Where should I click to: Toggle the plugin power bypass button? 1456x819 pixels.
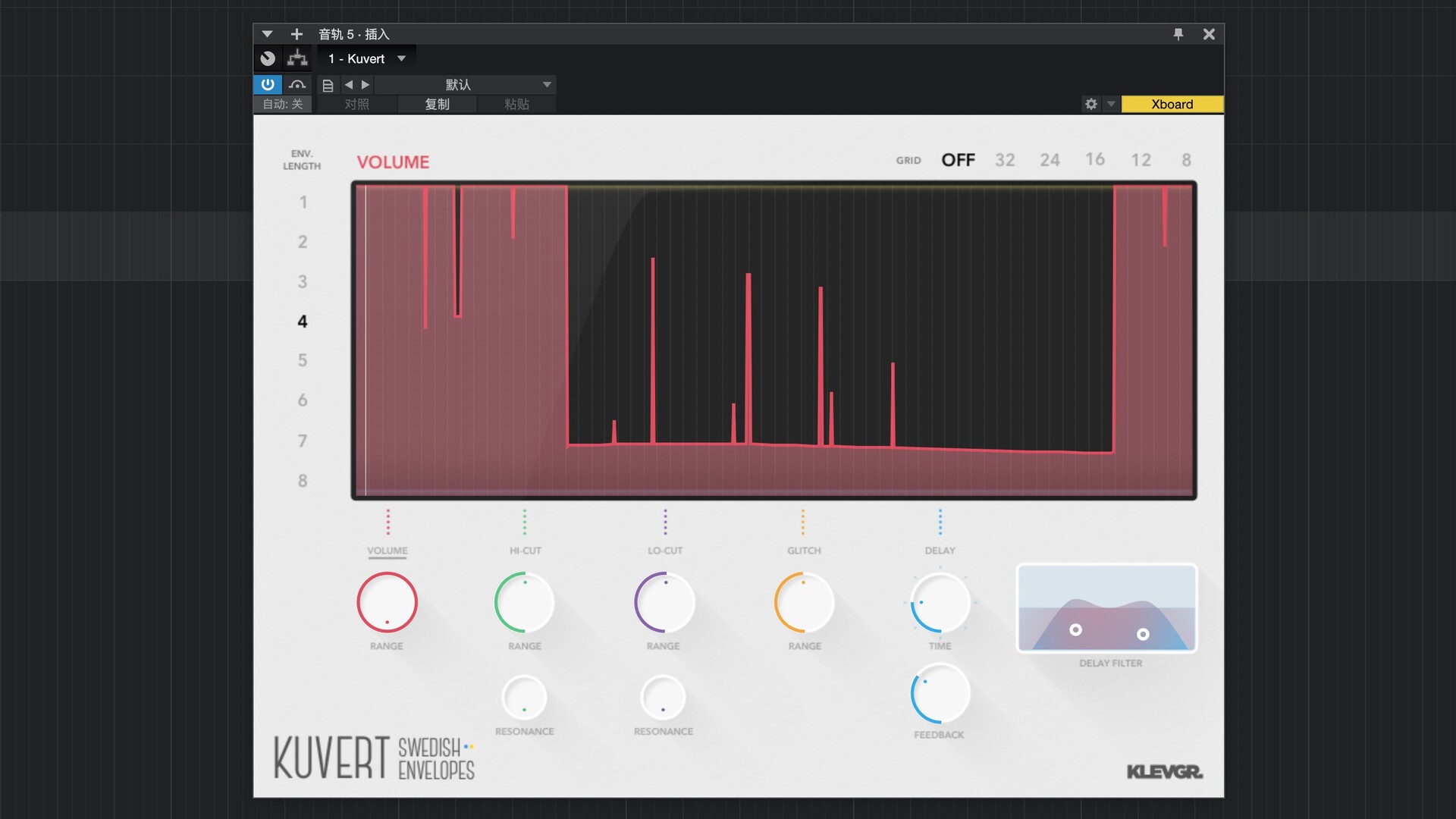(268, 84)
